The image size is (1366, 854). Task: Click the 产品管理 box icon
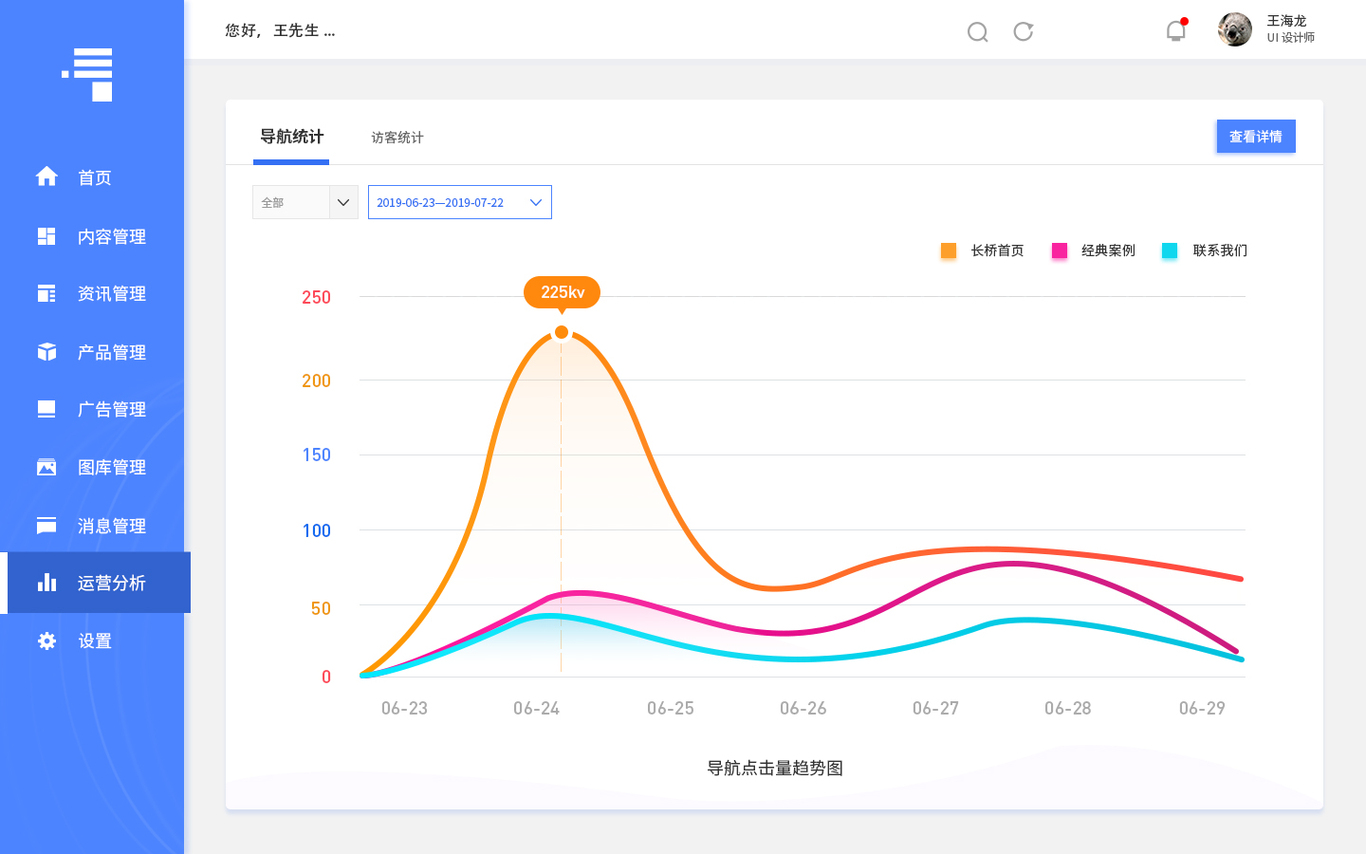tap(47, 352)
